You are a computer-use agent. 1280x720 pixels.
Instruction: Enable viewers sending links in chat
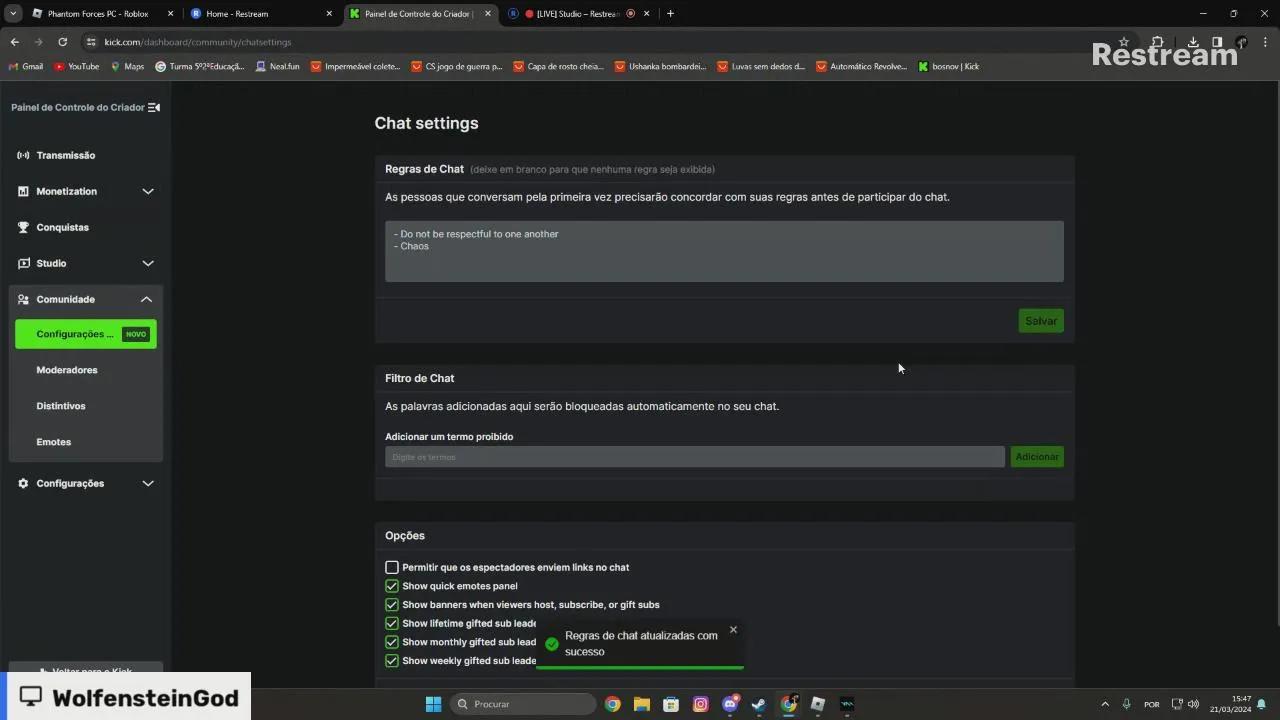click(x=392, y=567)
